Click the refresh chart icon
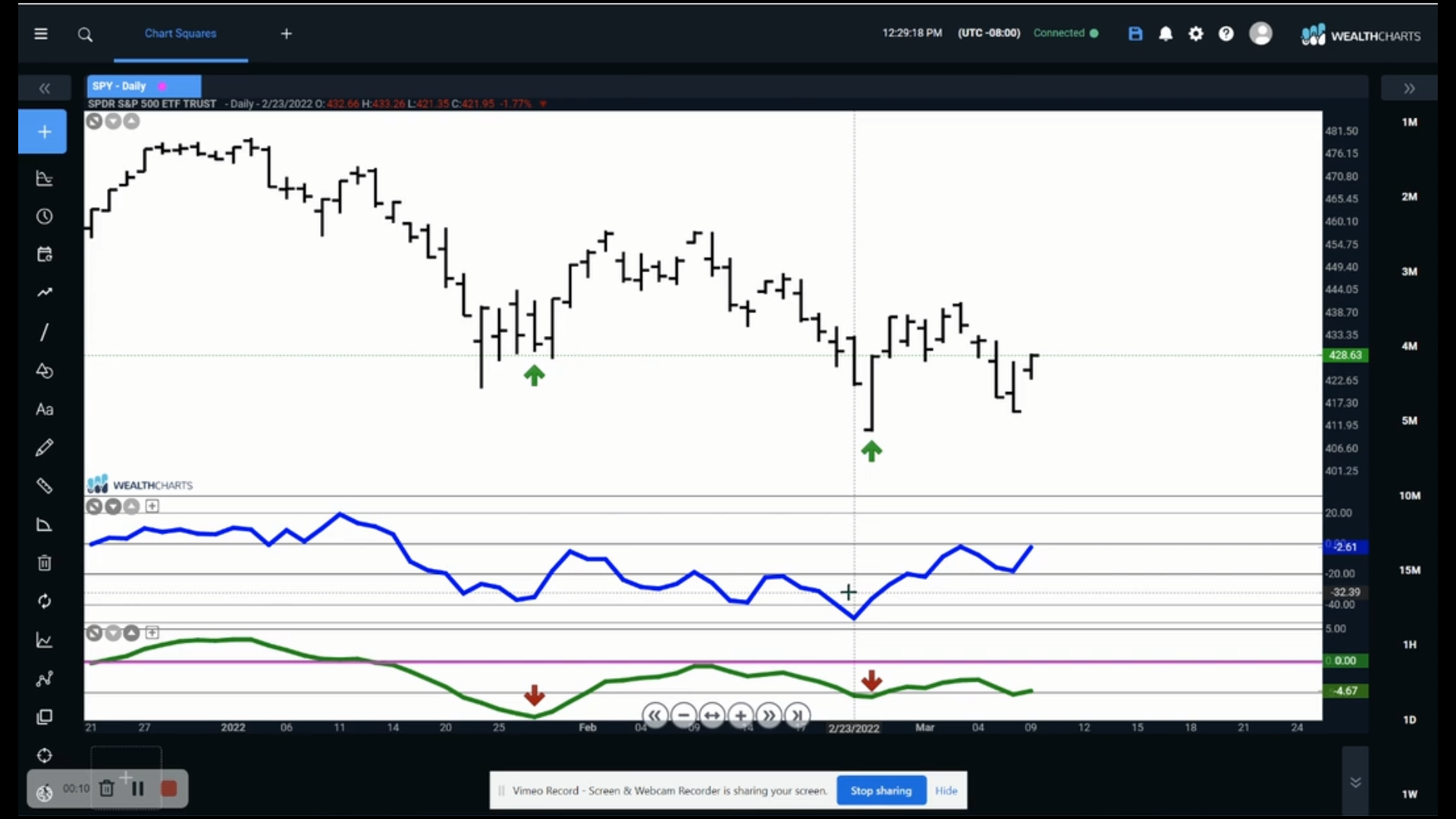 (45, 601)
